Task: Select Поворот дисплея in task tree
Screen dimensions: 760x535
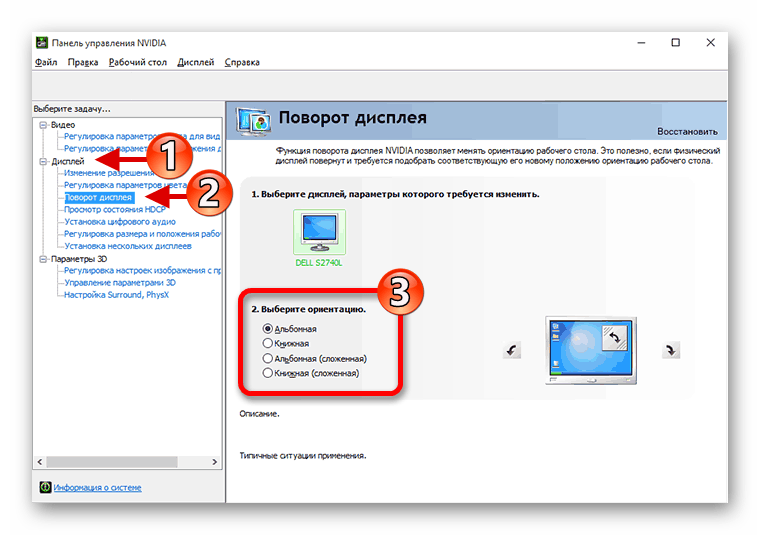Action: click(98, 197)
